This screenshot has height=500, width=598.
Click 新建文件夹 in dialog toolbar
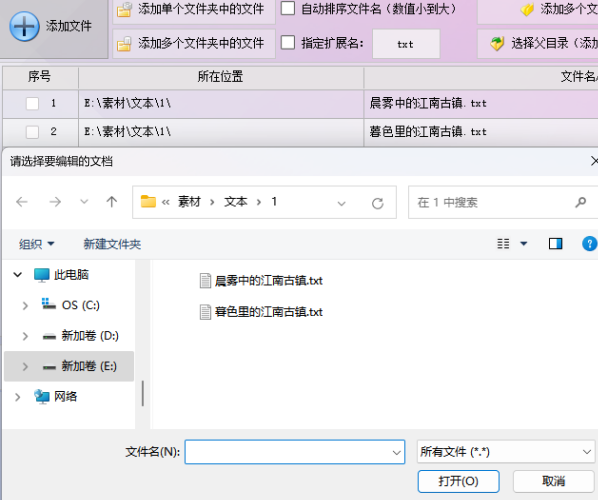coord(112,244)
